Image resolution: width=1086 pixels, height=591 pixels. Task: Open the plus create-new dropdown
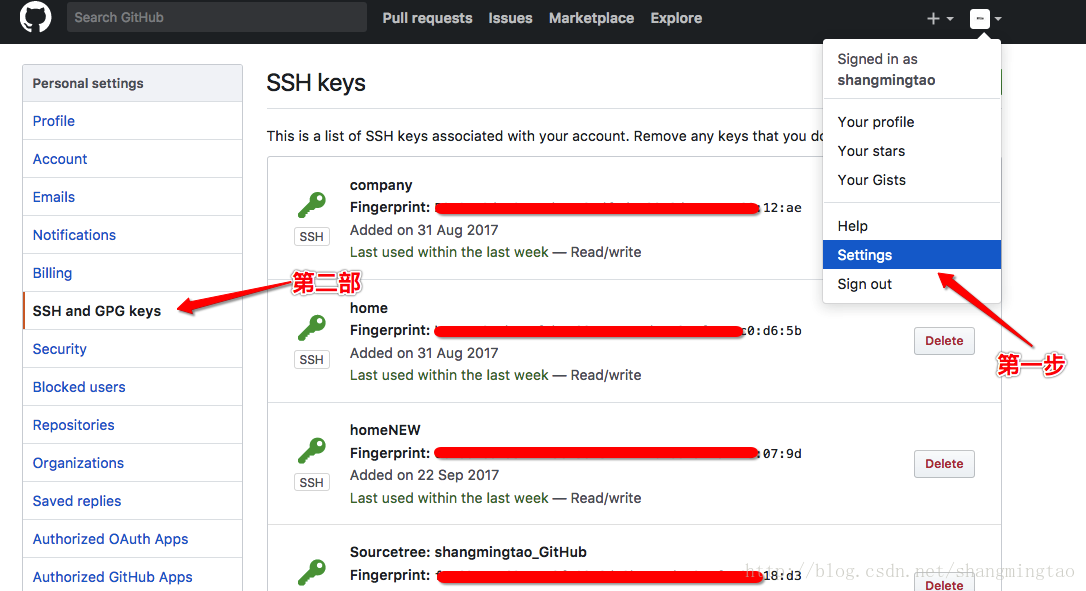click(x=940, y=19)
